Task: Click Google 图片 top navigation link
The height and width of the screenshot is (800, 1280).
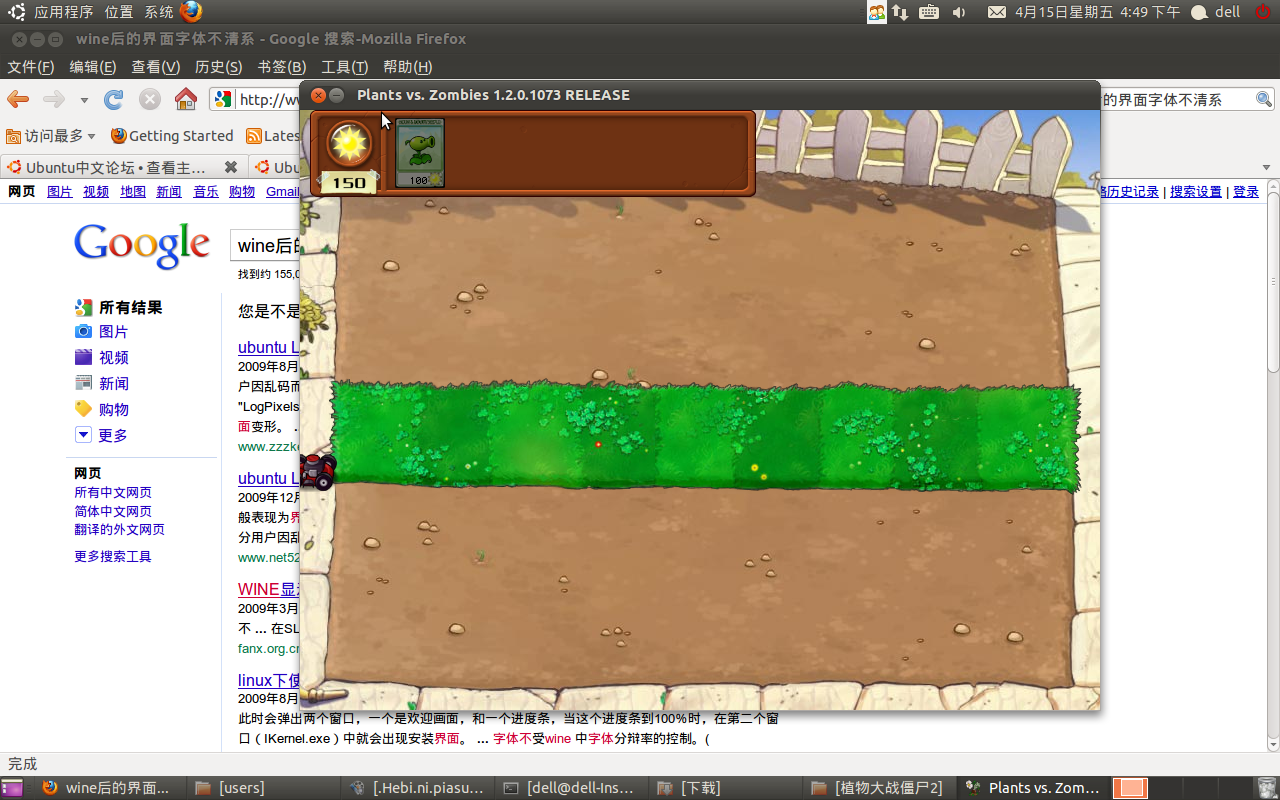Action: click(x=60, y=192)
